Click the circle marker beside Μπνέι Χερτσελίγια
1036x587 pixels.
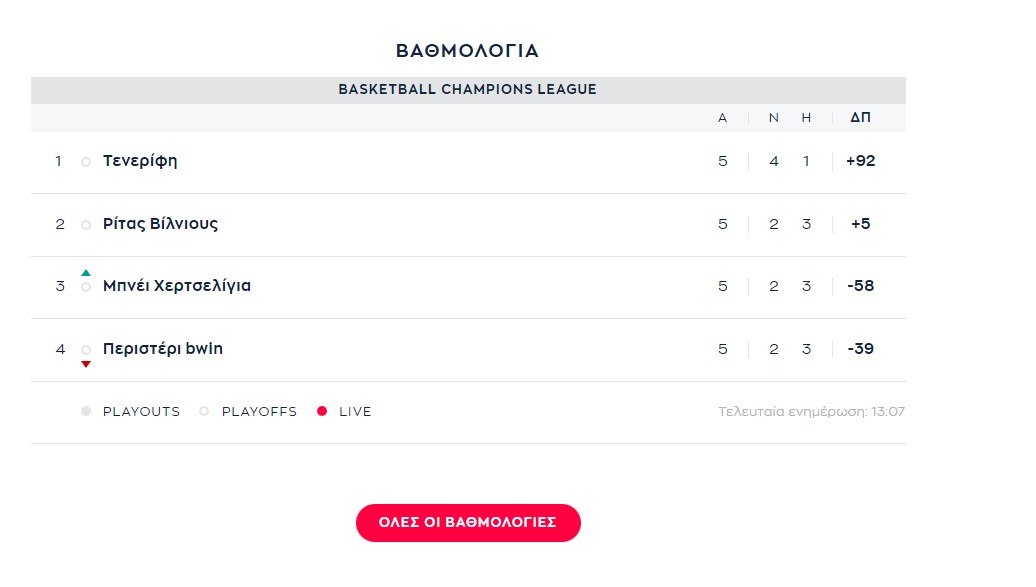pyautogui.click(x=86, y=287)
